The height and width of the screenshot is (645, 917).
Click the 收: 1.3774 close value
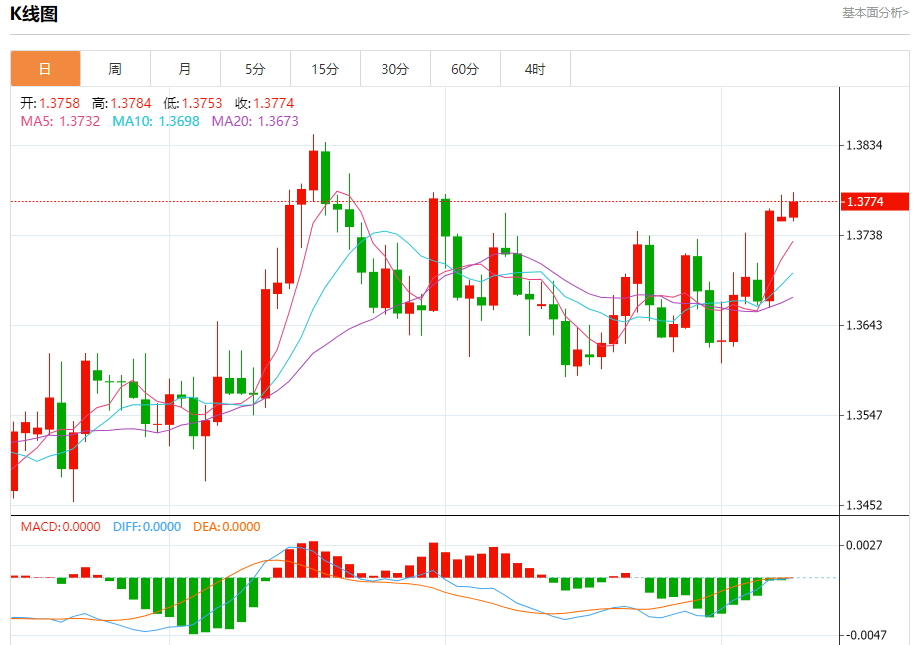coord(265,104)
